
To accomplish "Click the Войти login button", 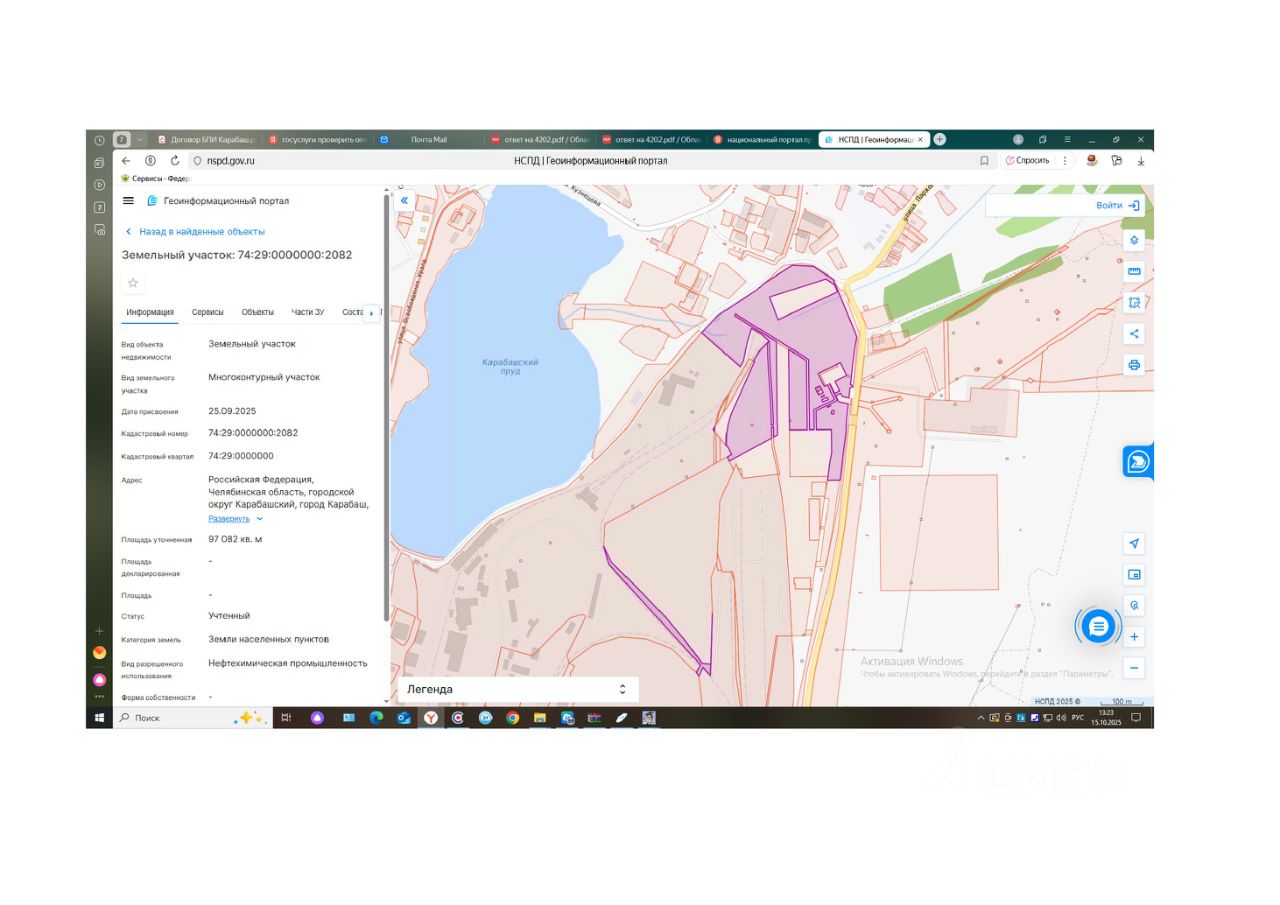I will click(x=1117, y=205).
